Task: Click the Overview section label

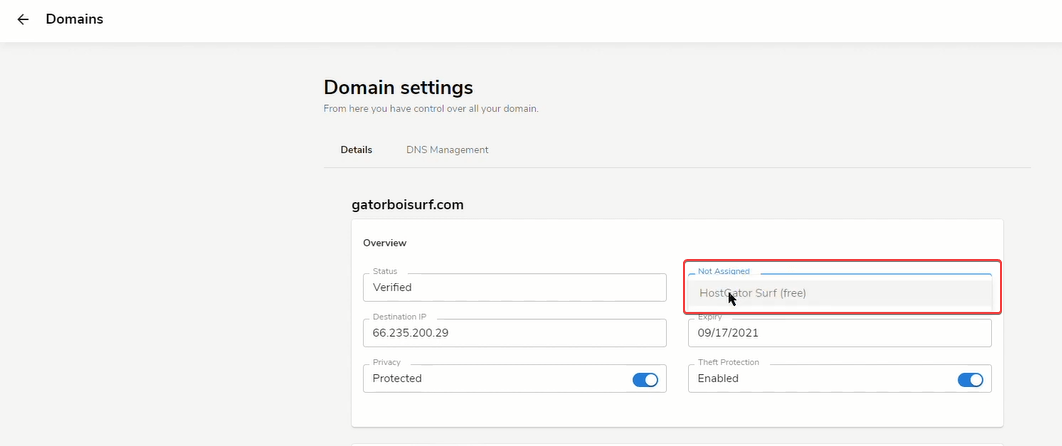Action: tap(385, 242)
